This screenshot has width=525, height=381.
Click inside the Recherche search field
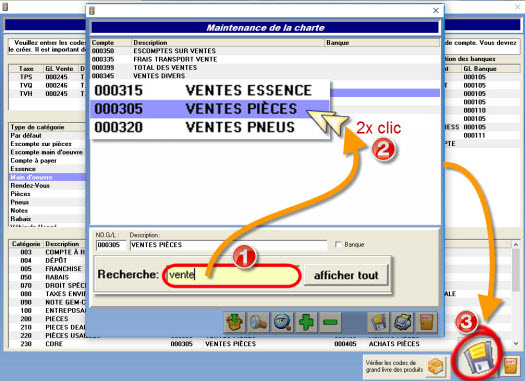[232, 275]
